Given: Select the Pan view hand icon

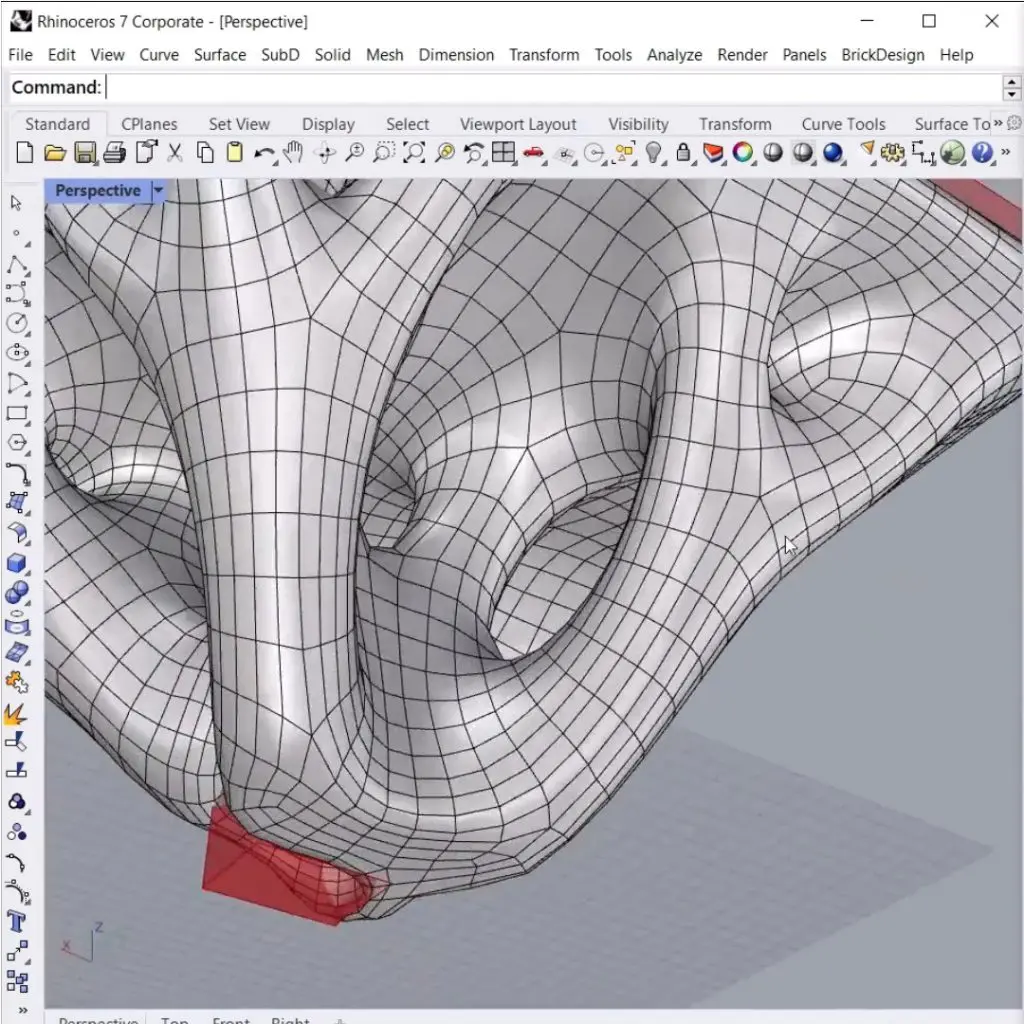Looking at the screenshot, I should (293, 153).
